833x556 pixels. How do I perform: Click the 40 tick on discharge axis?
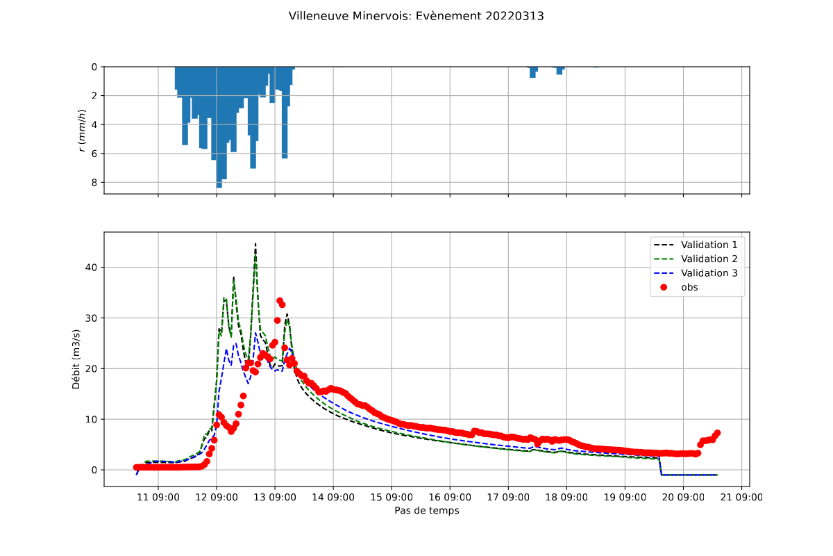(x=91, y=267)
